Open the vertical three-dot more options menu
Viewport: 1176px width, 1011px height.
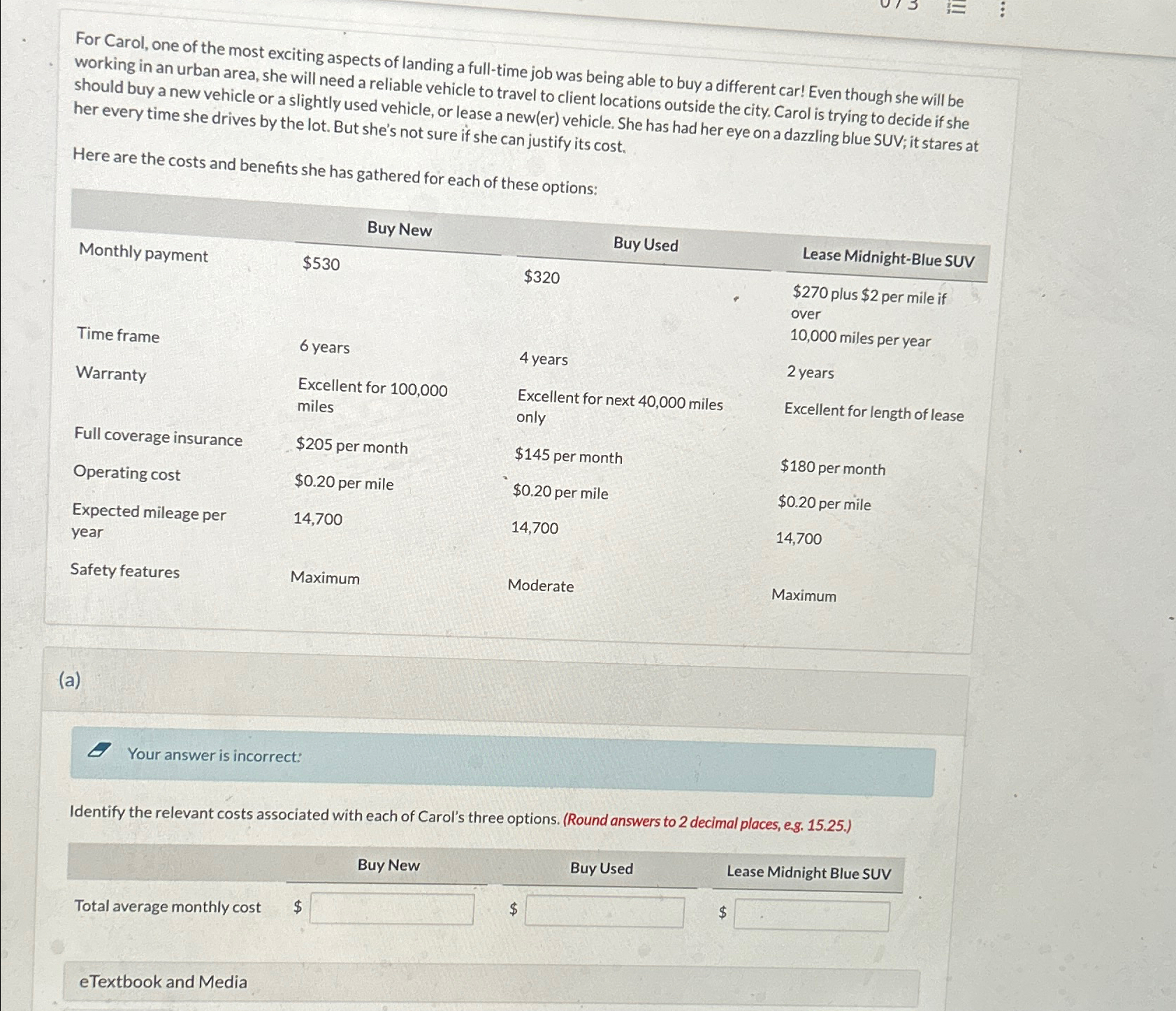tap(1002, 9)
